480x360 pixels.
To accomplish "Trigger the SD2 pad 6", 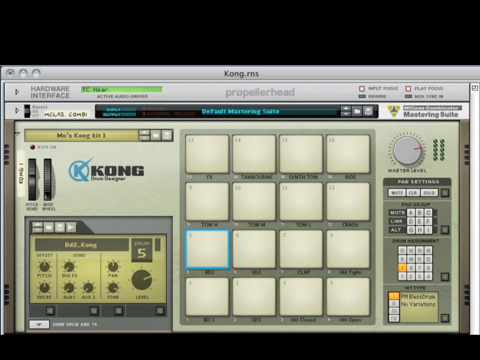I will pos(254,249).
